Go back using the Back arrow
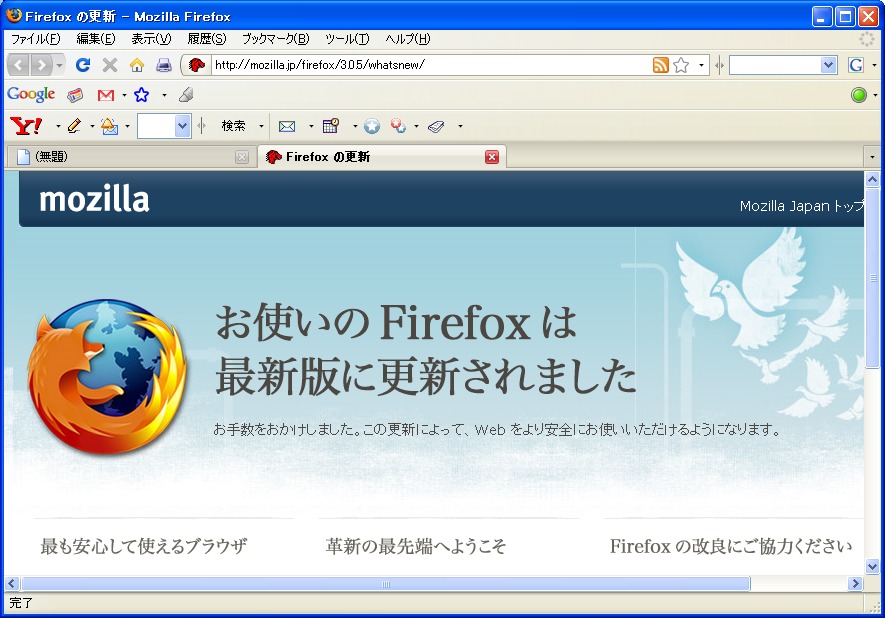Screen dimensions: 885x618 (18, 65)
